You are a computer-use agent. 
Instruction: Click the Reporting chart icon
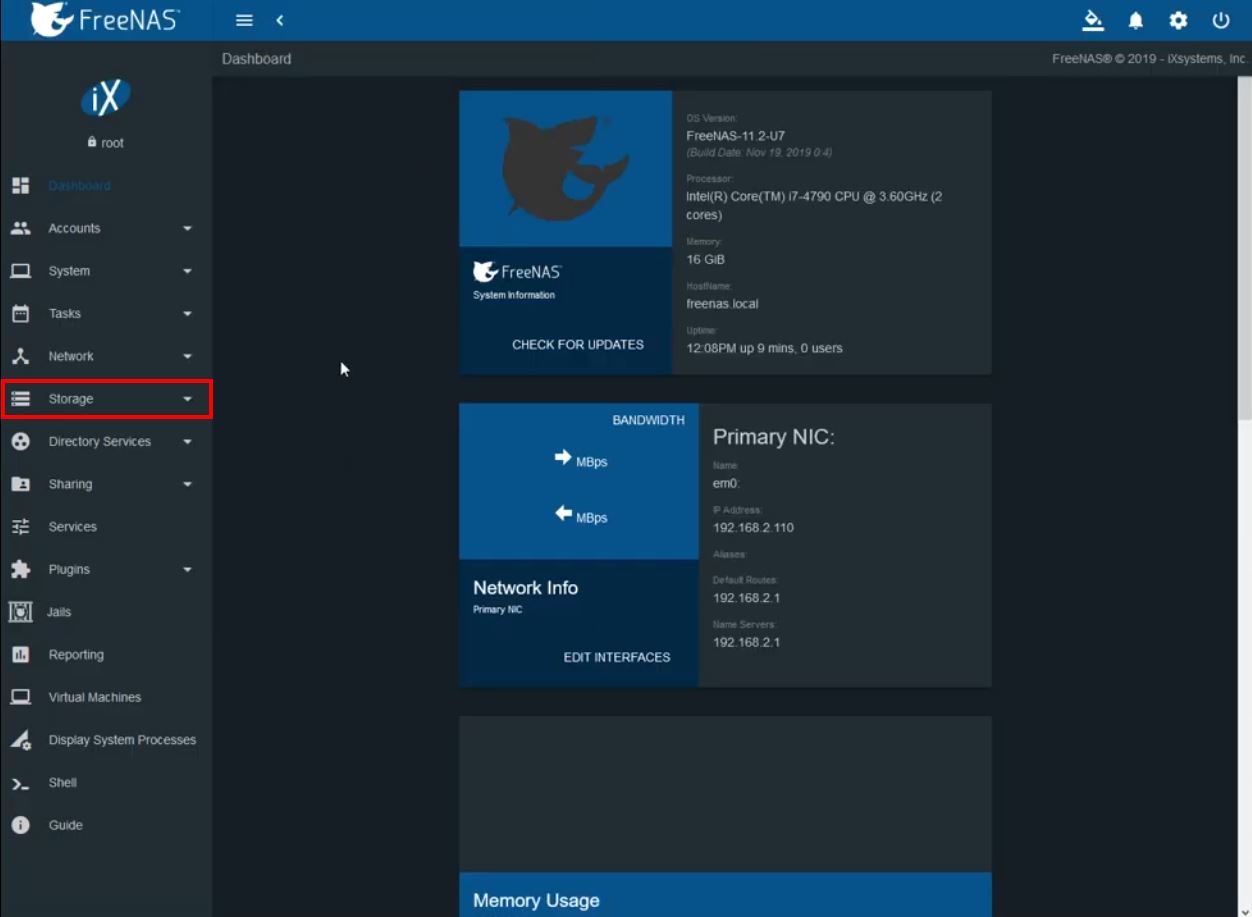pyautogui.click(x=20, y=655)
